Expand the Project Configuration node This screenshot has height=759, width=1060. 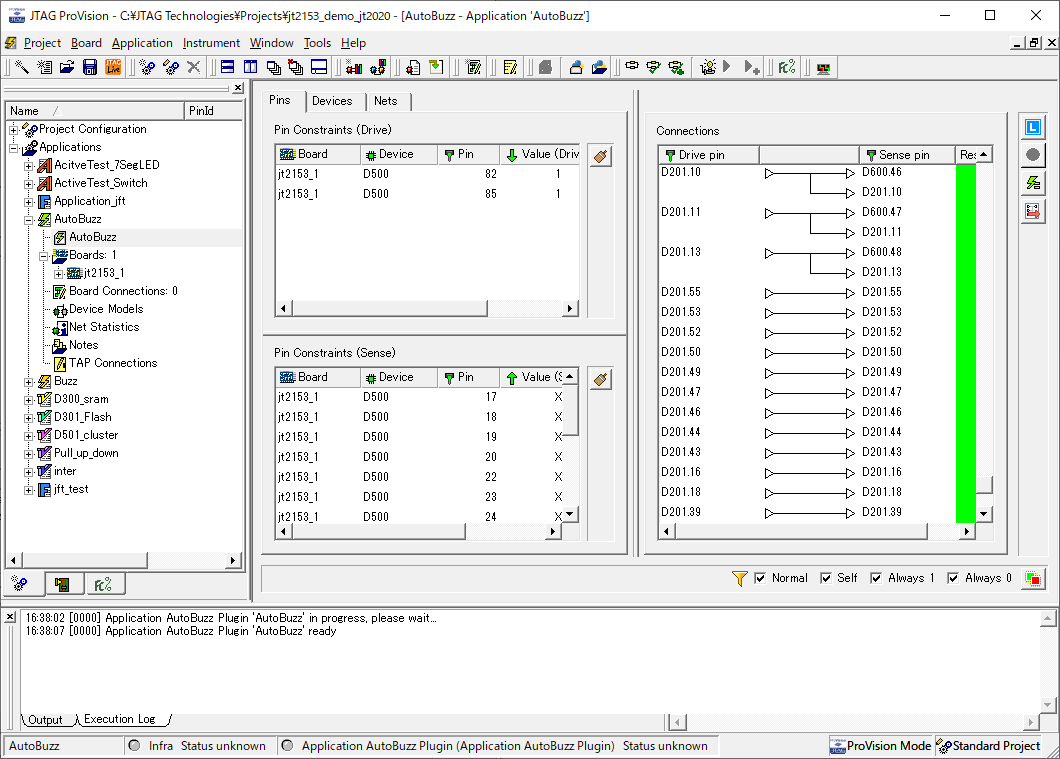click(x=14, y=129)
